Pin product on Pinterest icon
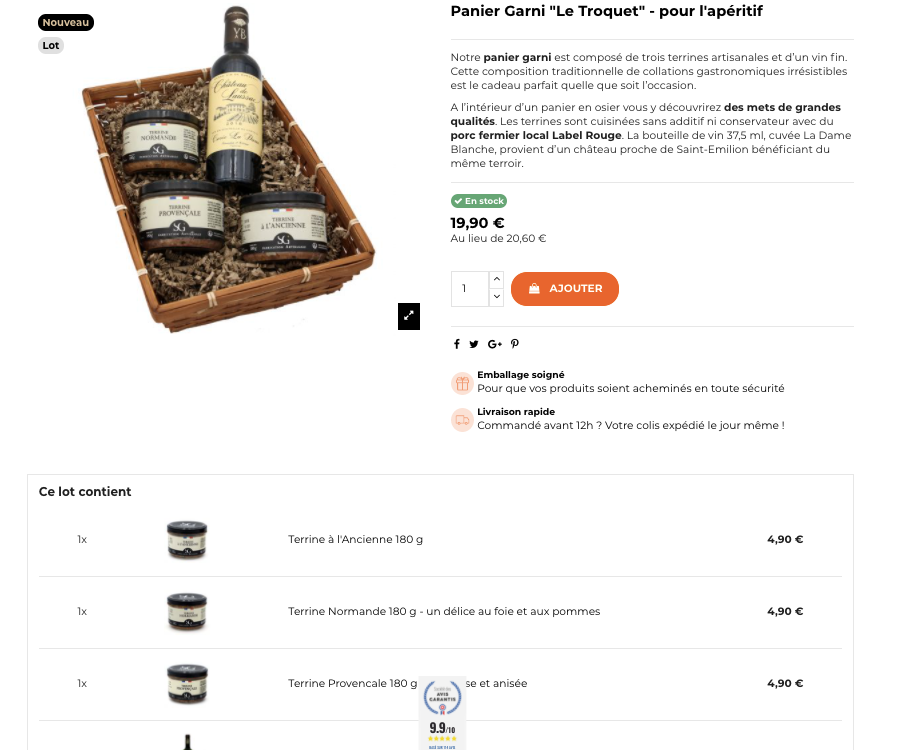909x750 pixels. click(x=515, y=344)
